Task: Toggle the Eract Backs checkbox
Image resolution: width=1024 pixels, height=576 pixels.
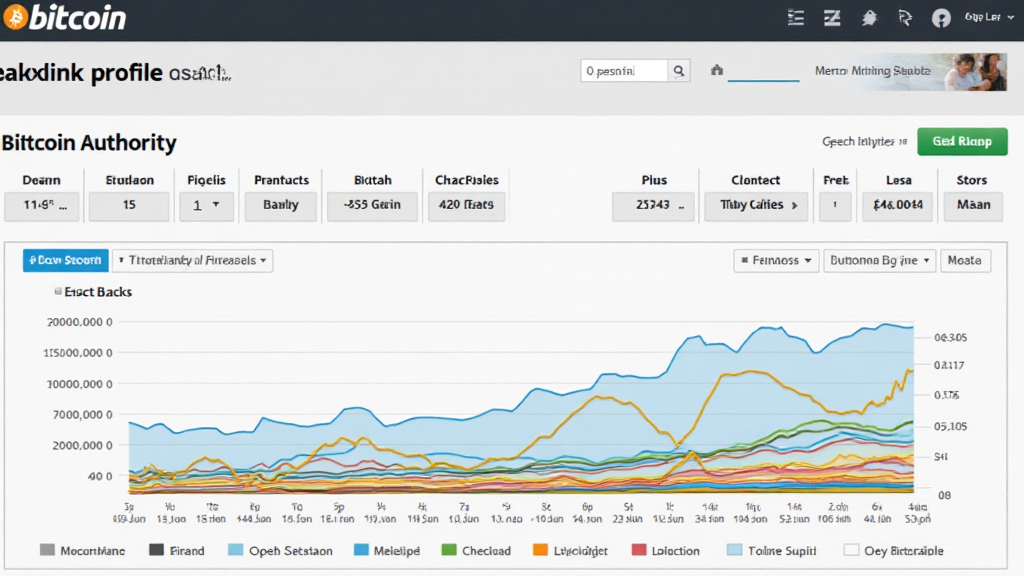Action: pyautogui.click(x=57, y=292)
